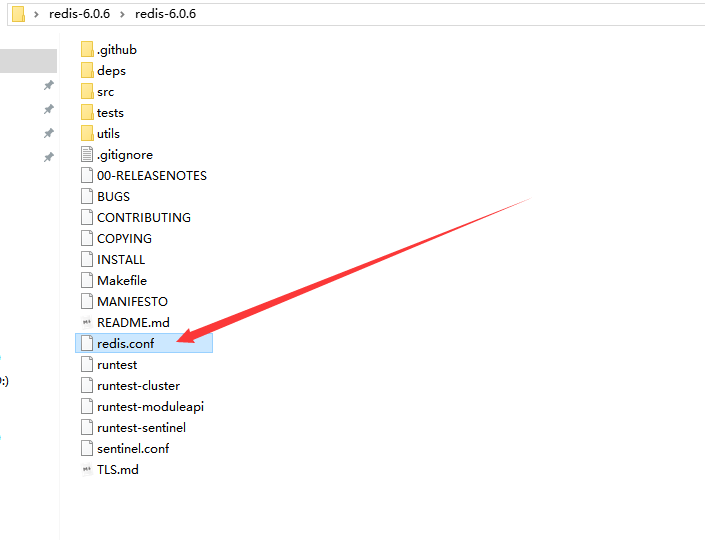Viewport: 705px width, 540px height.
Task: Click the third pin icon in sidebar
Action: tap(49, 133)
